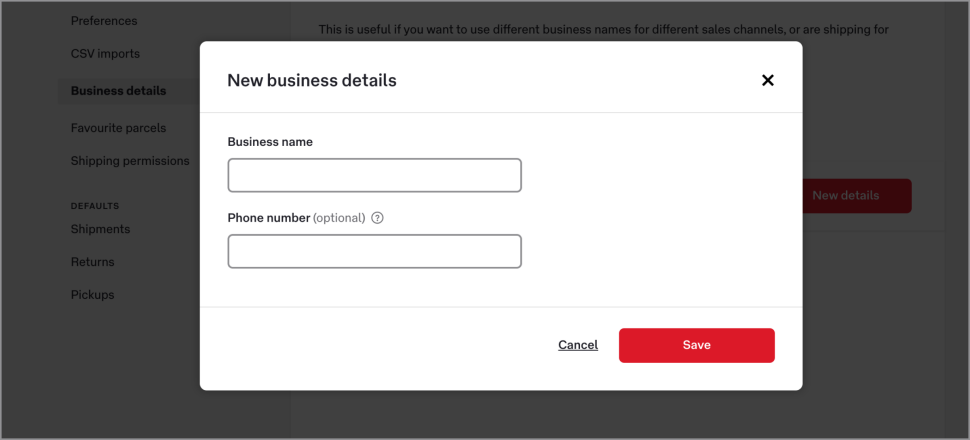Close the New business details dialog
Screen dimensions: 970x440
point(768,80)
